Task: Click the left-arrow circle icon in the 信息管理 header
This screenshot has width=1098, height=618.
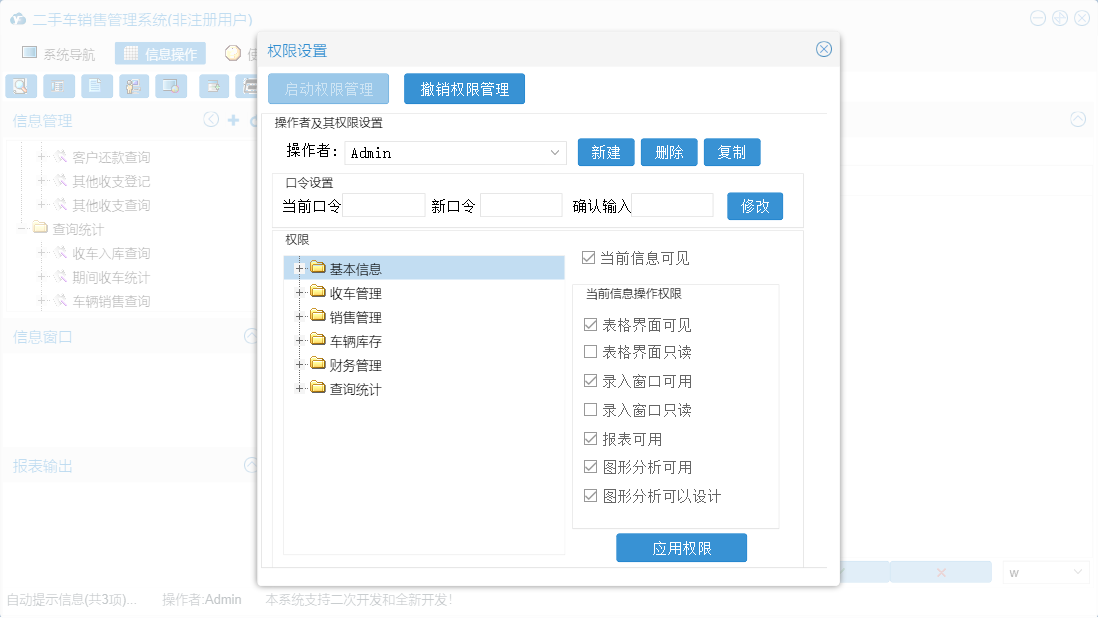Action: (x=211, y=120)
